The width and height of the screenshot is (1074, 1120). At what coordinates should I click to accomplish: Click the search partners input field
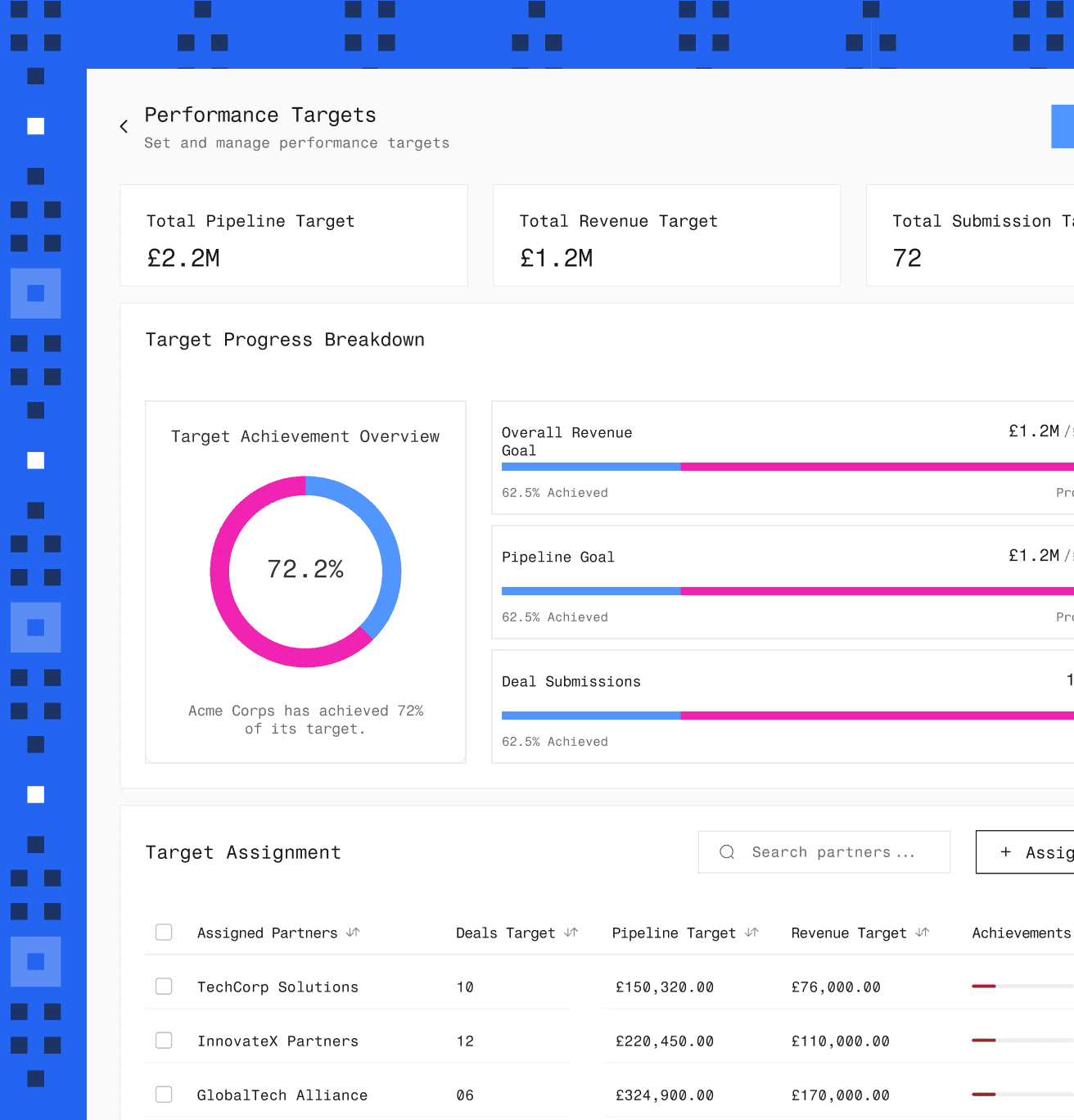(x=823, y=852)
